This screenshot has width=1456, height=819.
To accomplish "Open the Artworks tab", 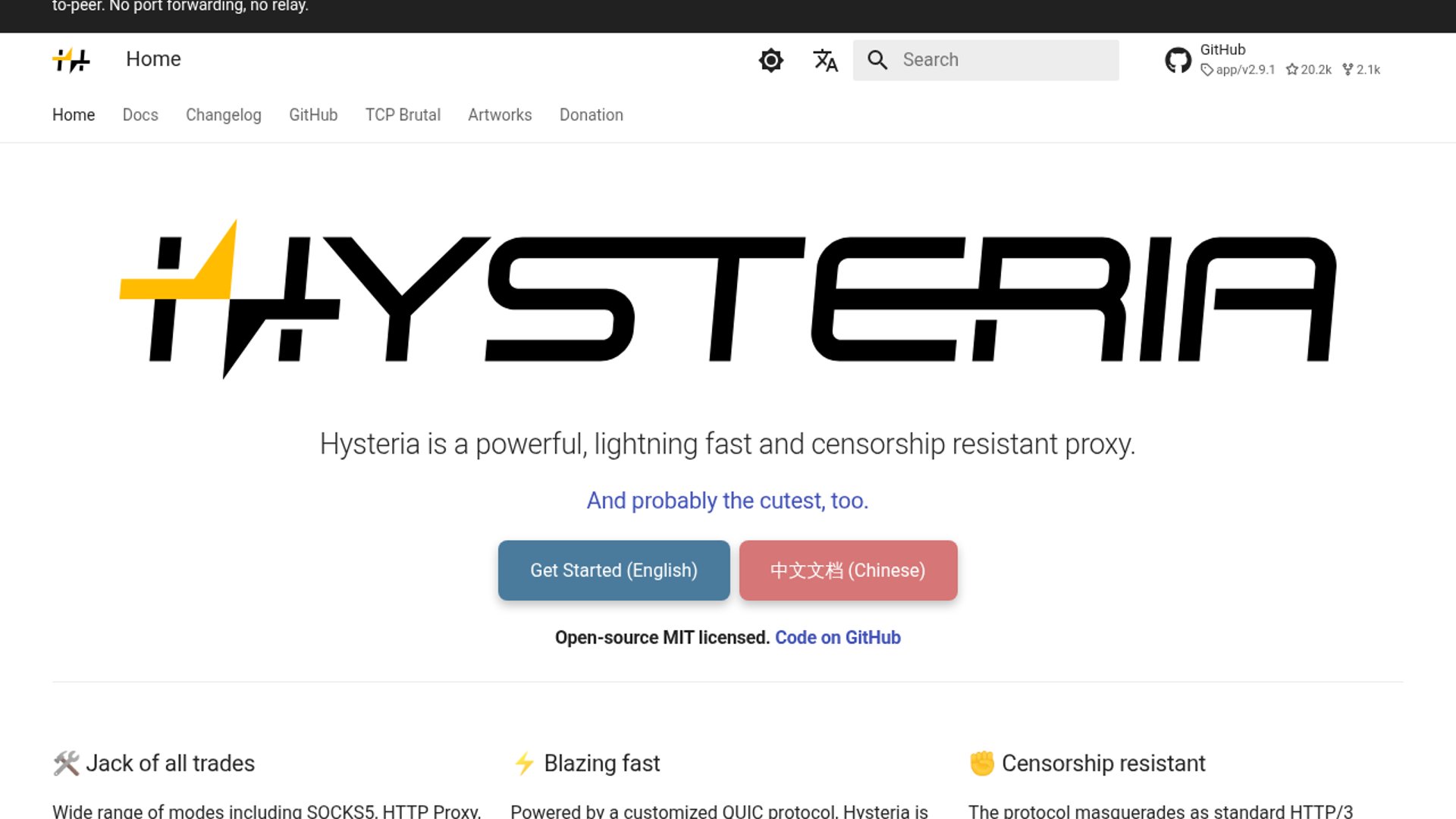I will pos(500,115).
